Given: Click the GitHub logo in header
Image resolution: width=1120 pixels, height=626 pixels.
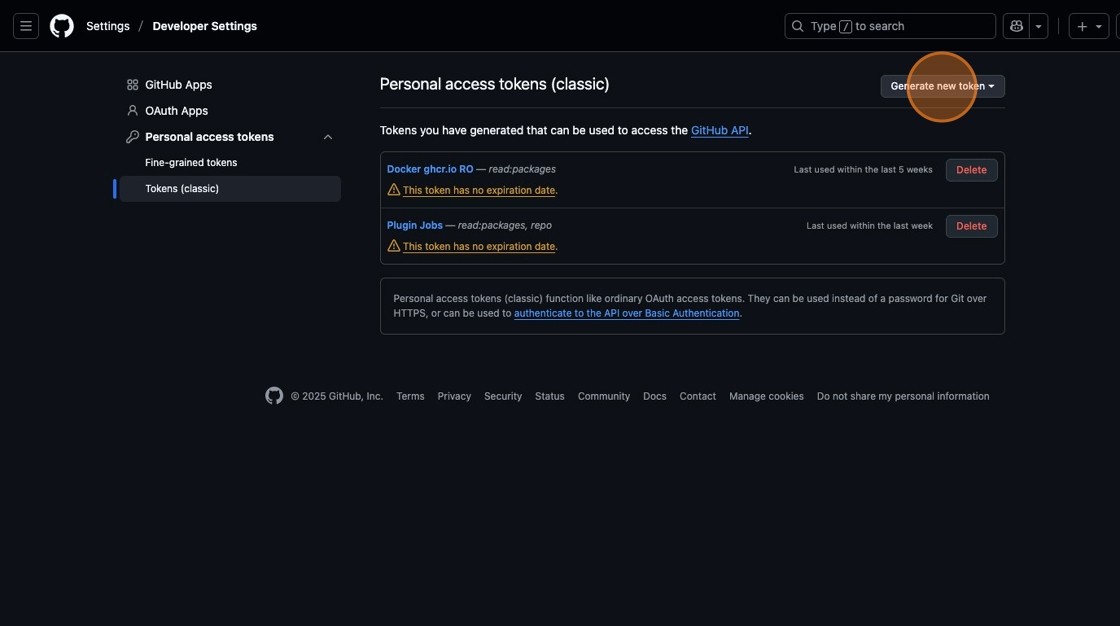Looking at the screenshot, I should [x=62, y=26].
